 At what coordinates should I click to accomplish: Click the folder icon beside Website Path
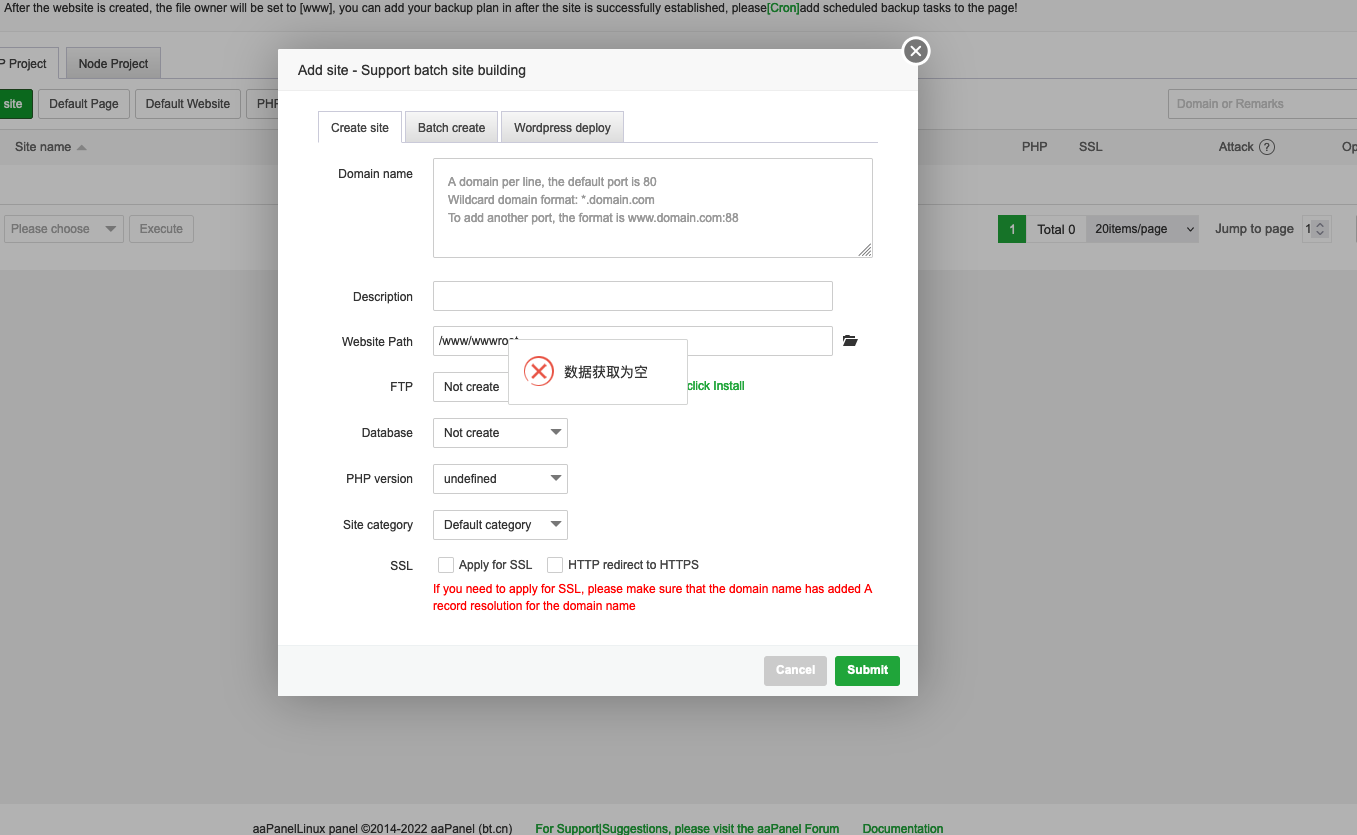[850, 341]
